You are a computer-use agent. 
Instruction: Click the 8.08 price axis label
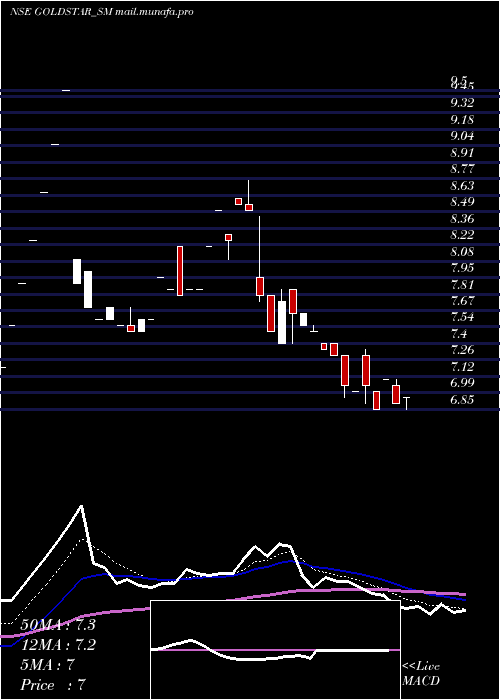coord(462,252)
